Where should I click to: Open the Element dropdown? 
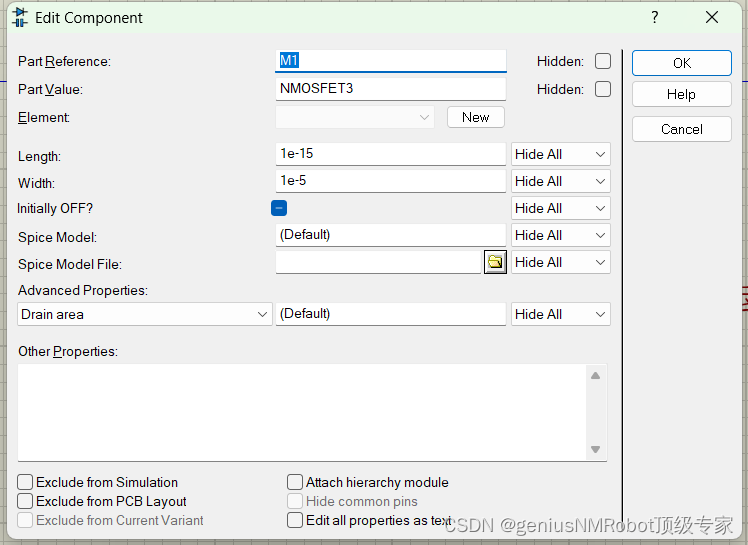(x=355, y=117)
